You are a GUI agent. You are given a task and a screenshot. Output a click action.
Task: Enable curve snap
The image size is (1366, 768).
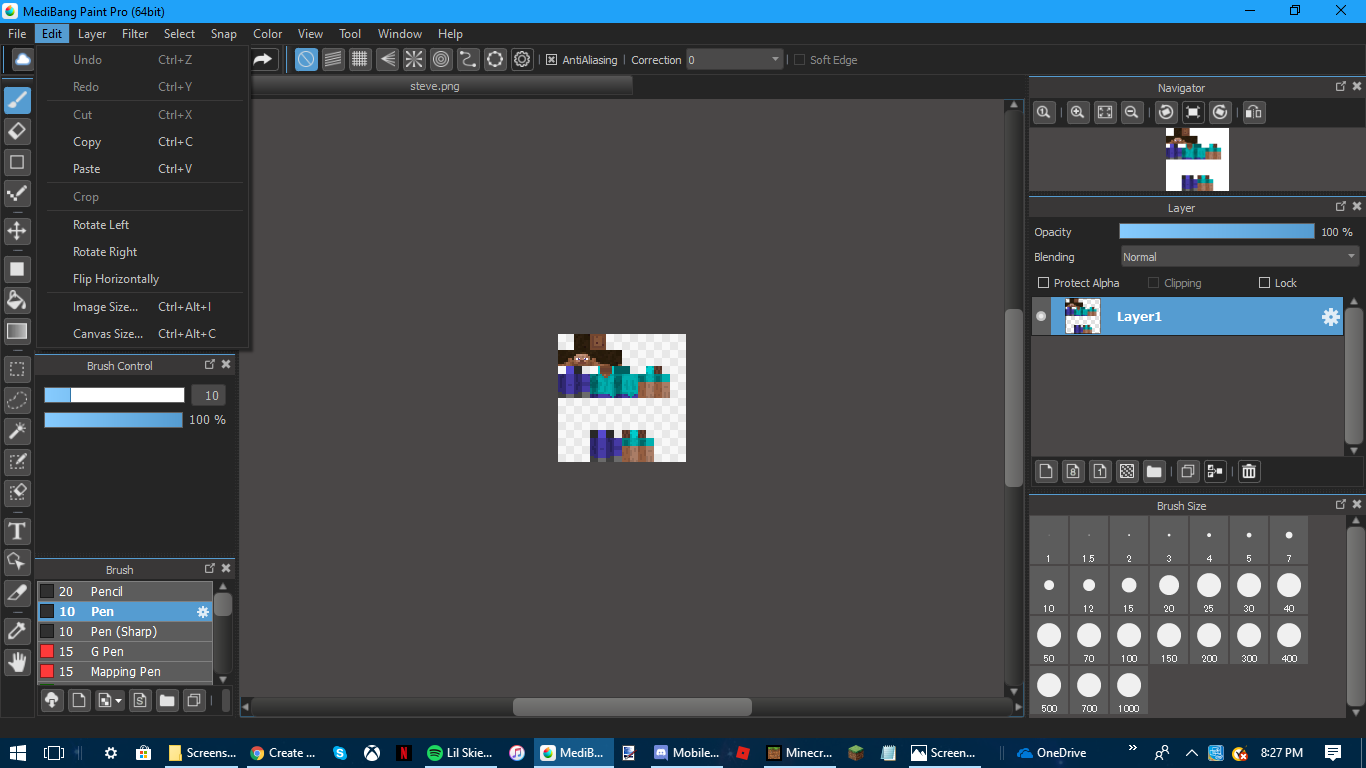(468, 60)
